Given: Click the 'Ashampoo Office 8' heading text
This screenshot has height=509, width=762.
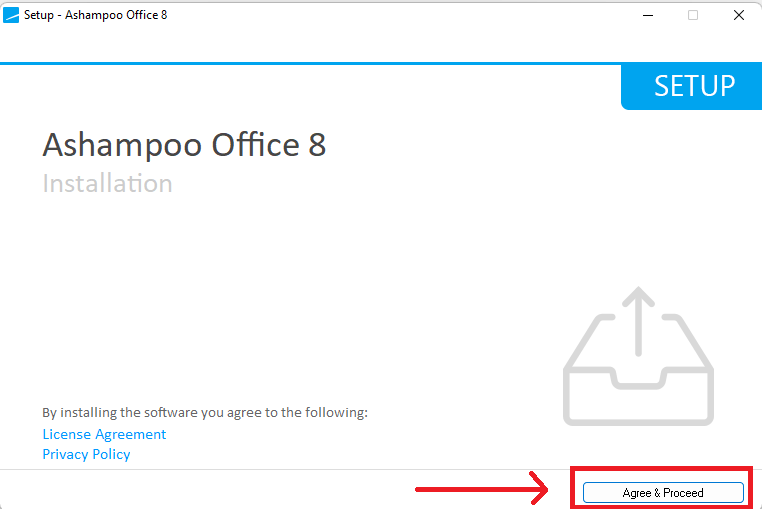Looking at the screenshot, I should [x=184, y=145].
